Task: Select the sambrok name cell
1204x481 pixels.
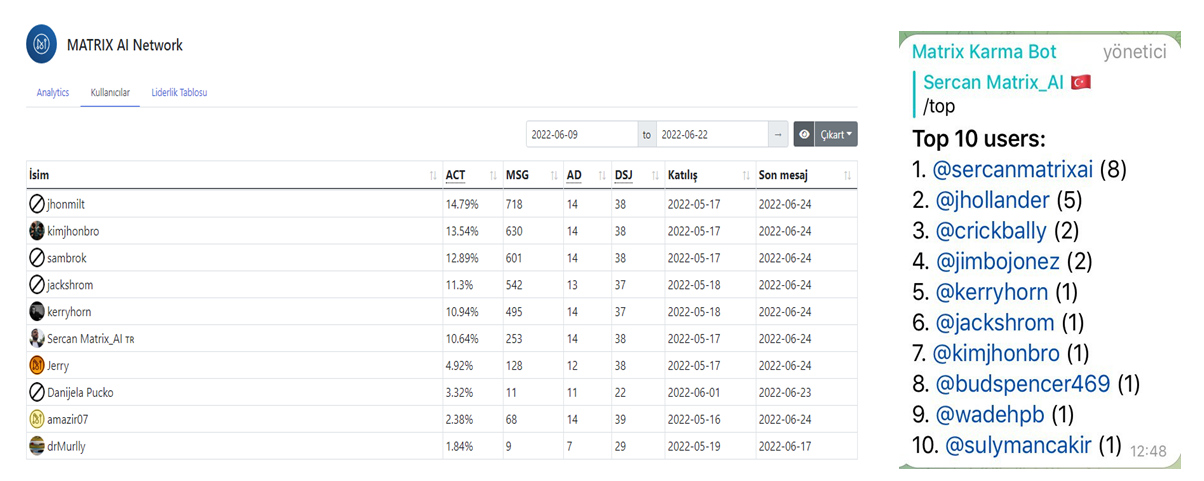Action: [x=234, y=258]
